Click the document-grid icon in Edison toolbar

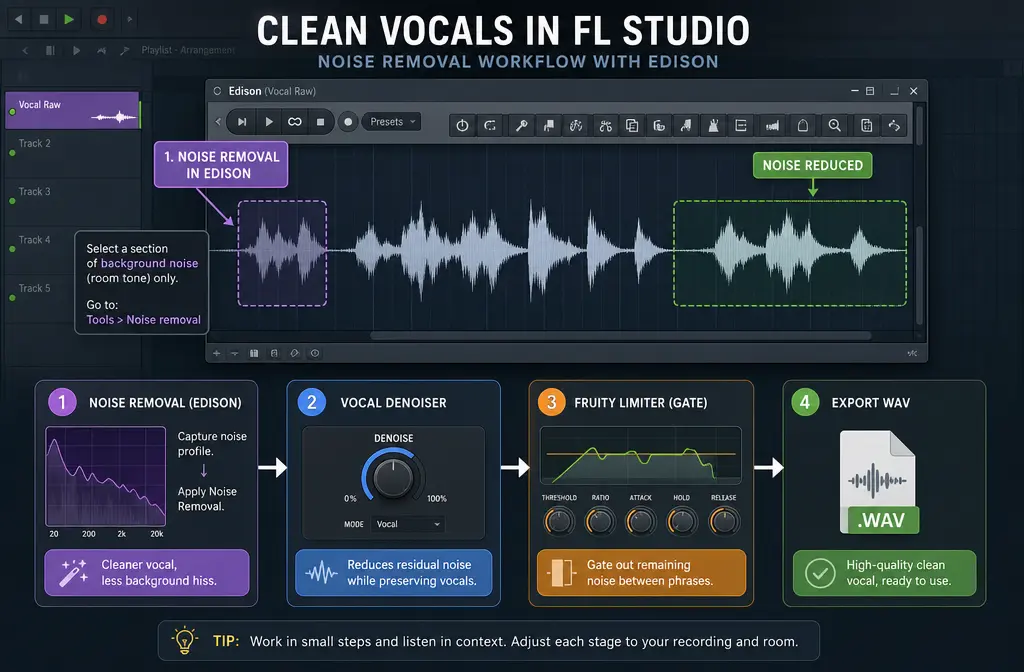[866, 125]
